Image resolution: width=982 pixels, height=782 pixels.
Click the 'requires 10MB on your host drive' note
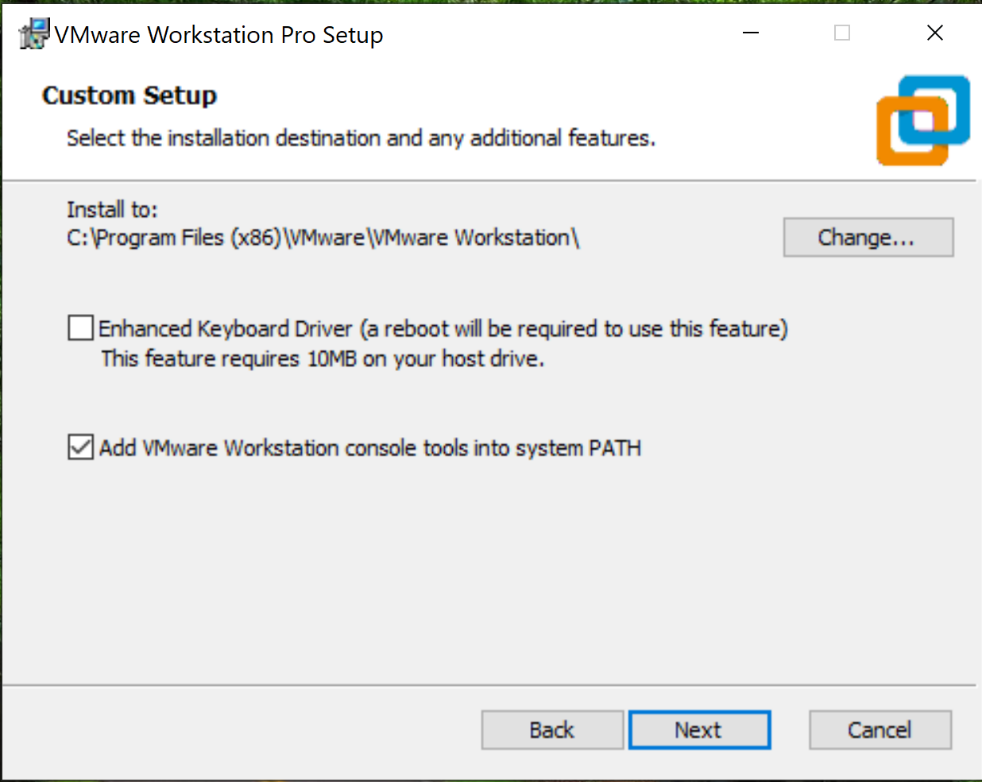pyautogui.click(x=322, y=359)
